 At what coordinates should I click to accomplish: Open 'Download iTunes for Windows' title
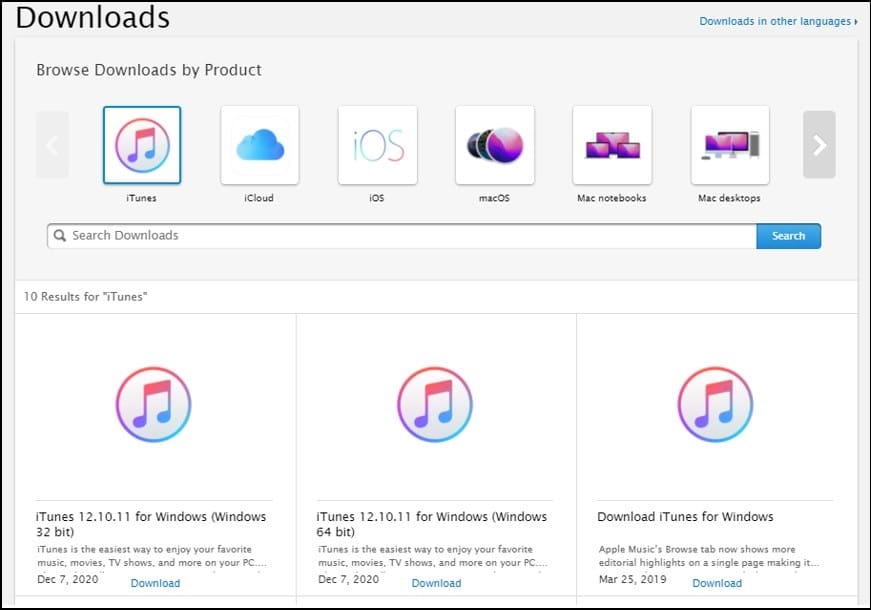coord(685,517)
